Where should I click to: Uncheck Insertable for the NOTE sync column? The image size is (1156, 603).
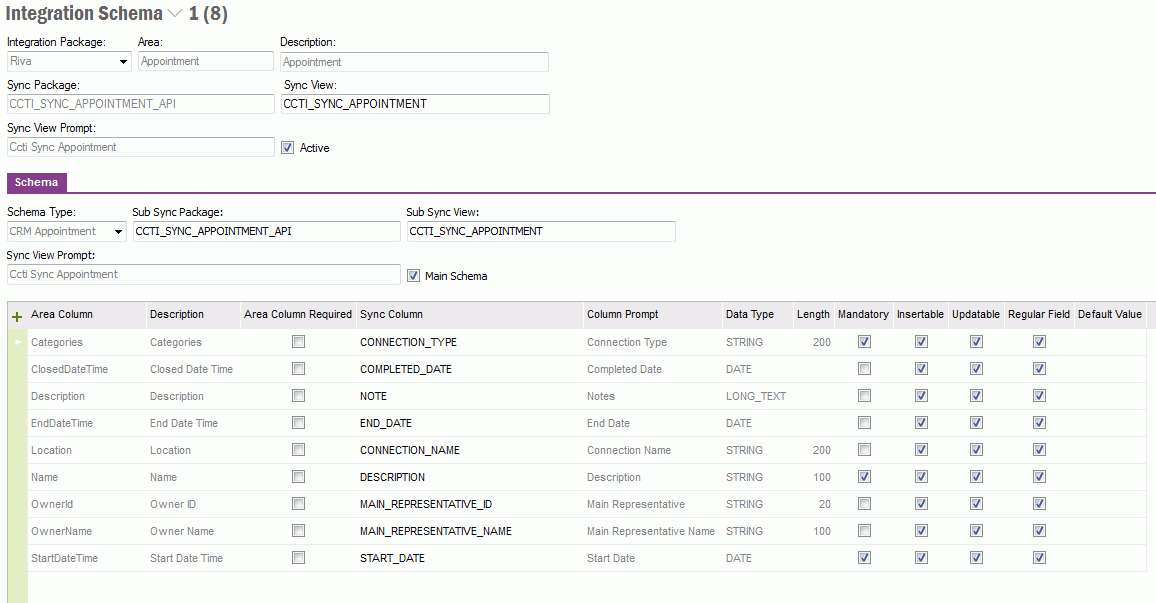(x=921, y=395)
